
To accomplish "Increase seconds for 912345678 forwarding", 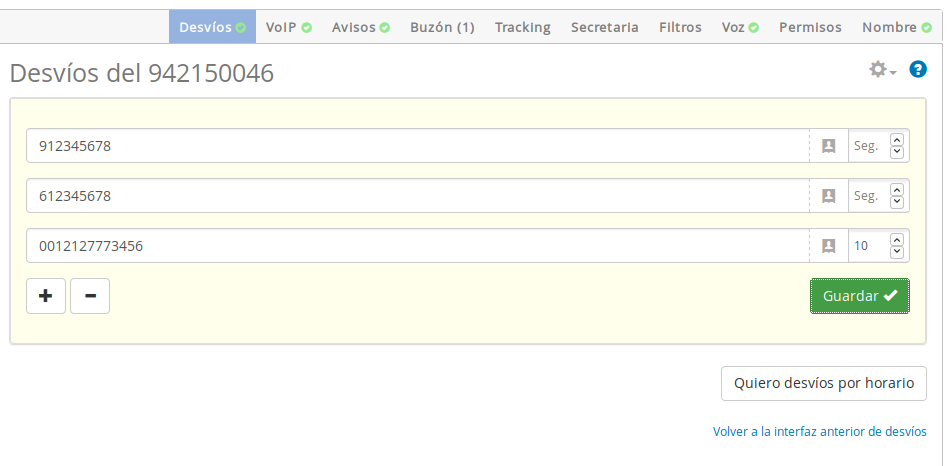I will [x=896, y=141].
